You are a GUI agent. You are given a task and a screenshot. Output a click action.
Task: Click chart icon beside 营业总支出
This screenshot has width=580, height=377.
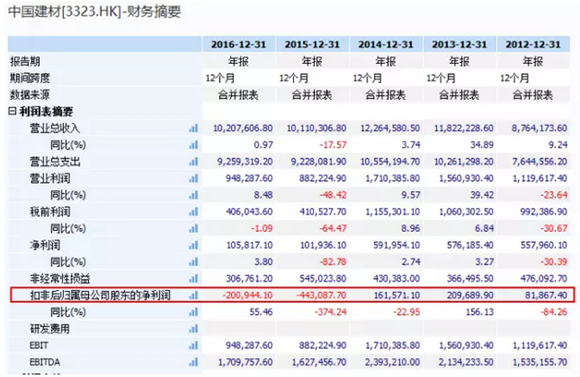coord(193,161)
